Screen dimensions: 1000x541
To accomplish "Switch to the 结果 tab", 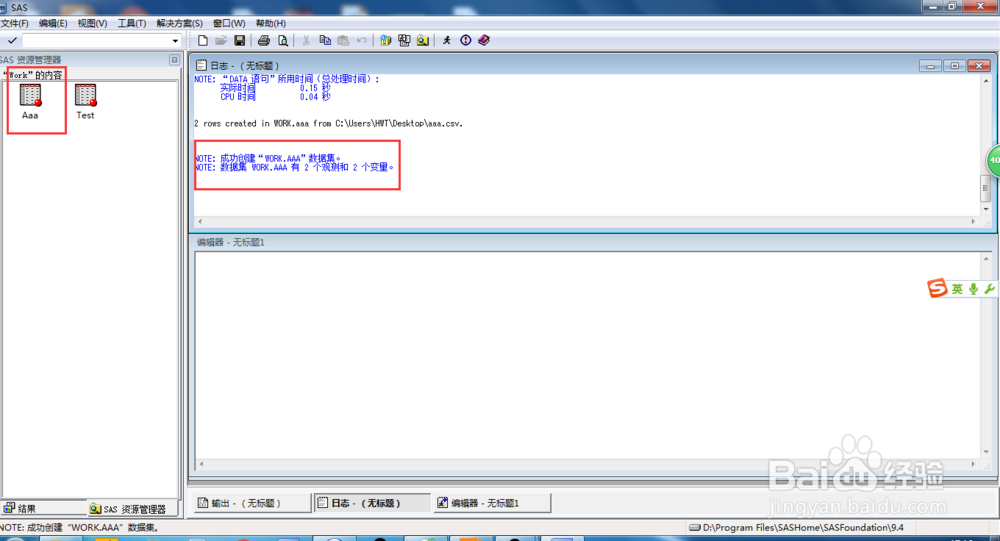I will (x=43, y=508).
